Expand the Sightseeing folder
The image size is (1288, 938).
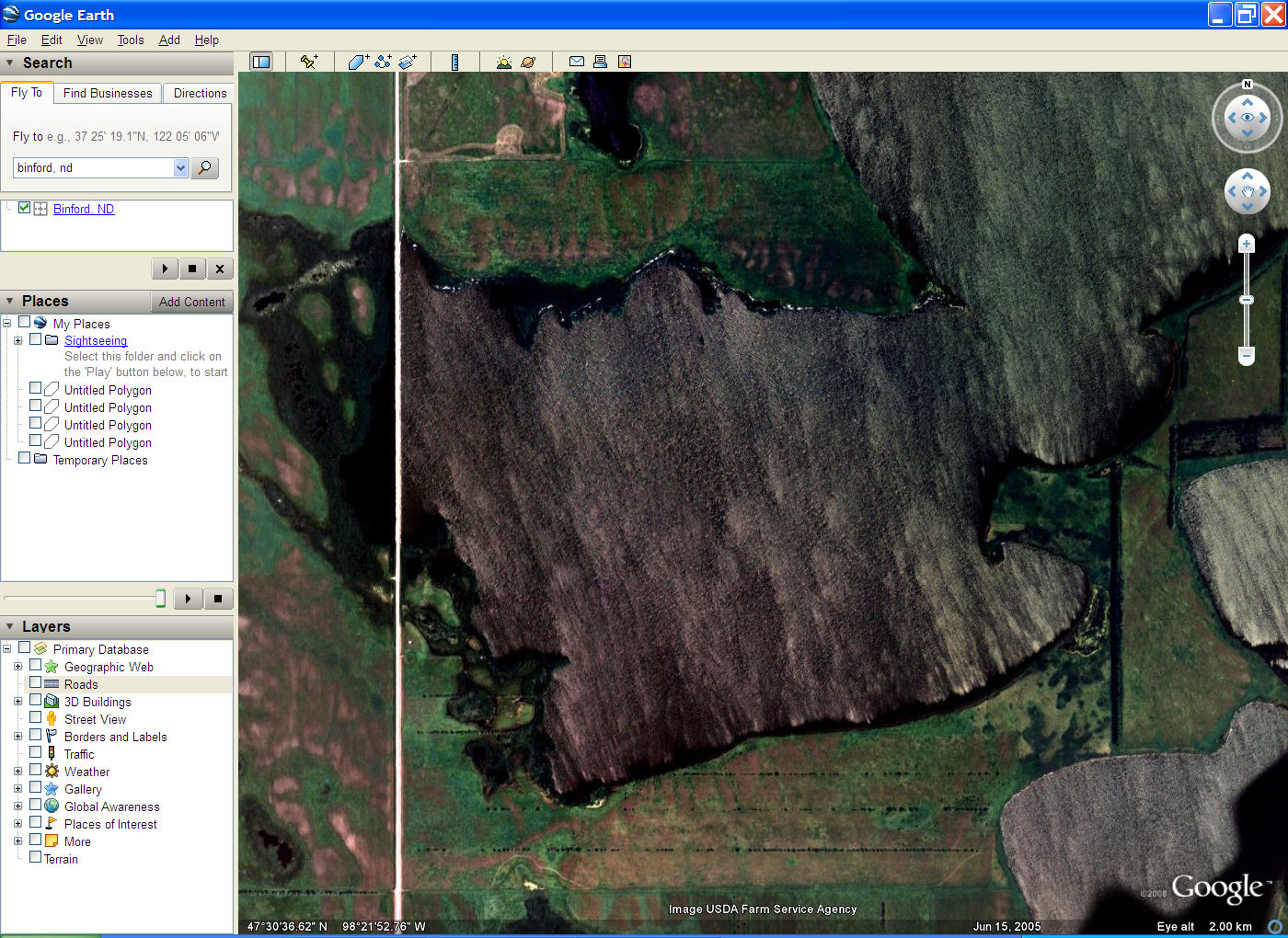pyautogui.click(x=17, y=340)
